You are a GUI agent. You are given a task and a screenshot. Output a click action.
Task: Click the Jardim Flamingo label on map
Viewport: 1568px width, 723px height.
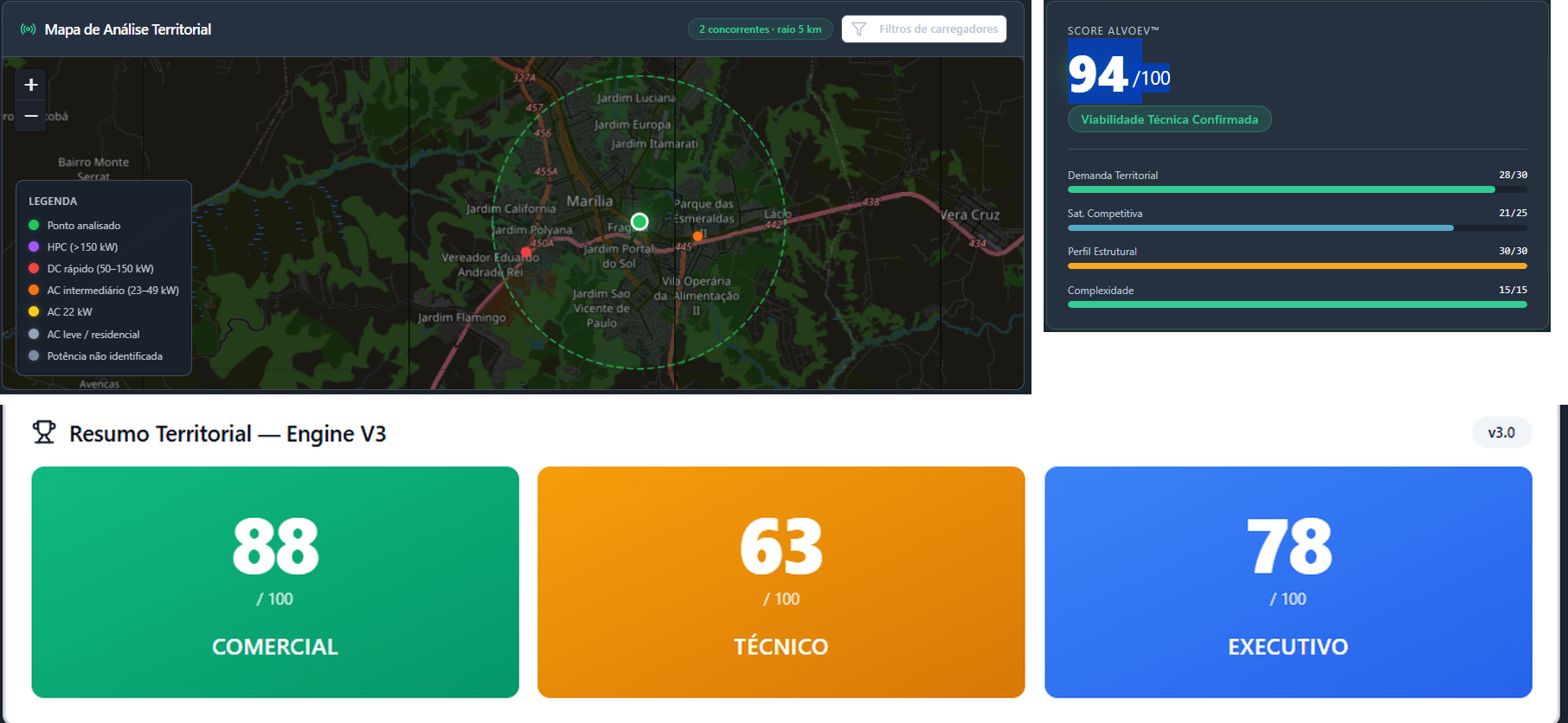click(x=461, y=317)
